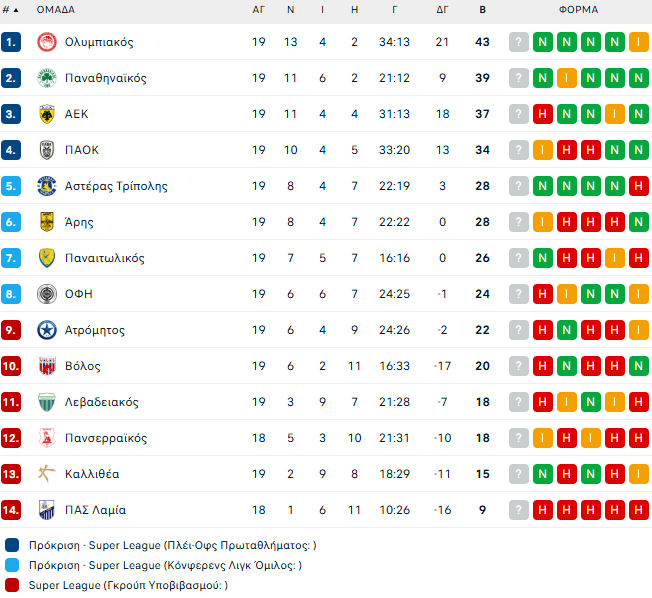
Task: Click Λεβαδειακός's first red Η form box
Action: click(x=543, y=402)
